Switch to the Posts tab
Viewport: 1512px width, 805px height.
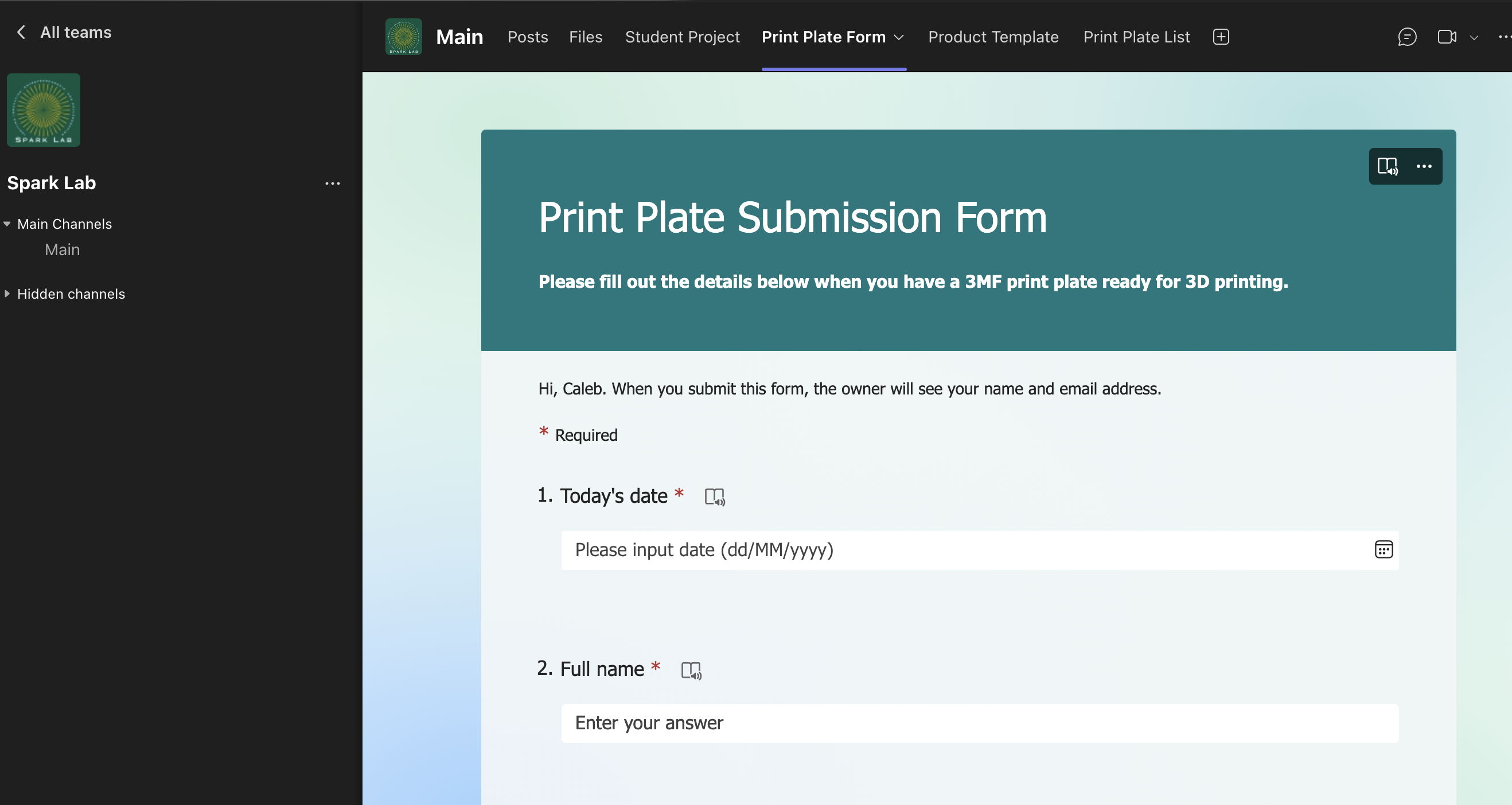coord(527,36)
